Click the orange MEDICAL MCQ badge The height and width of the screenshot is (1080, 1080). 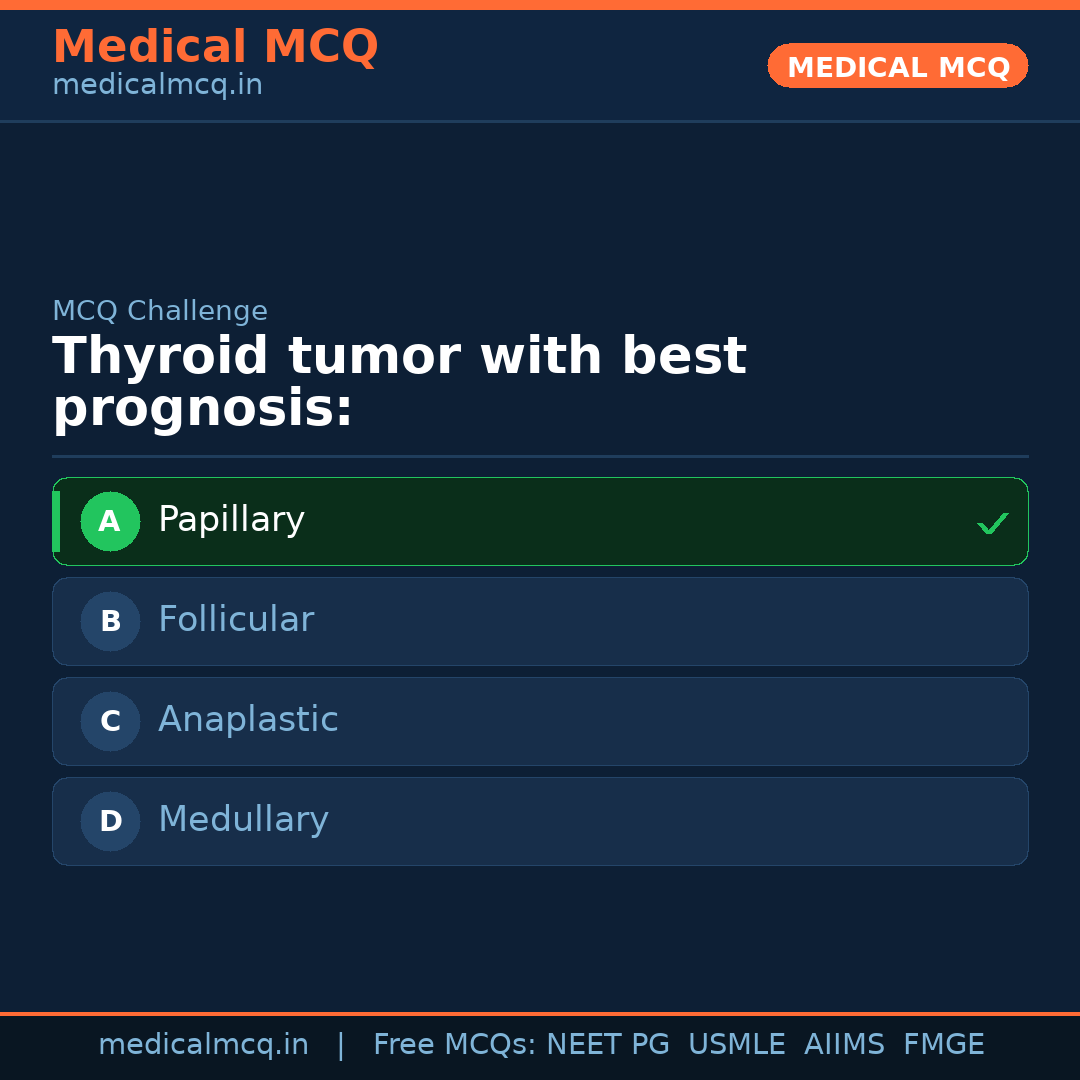click(x=898, y=66)
